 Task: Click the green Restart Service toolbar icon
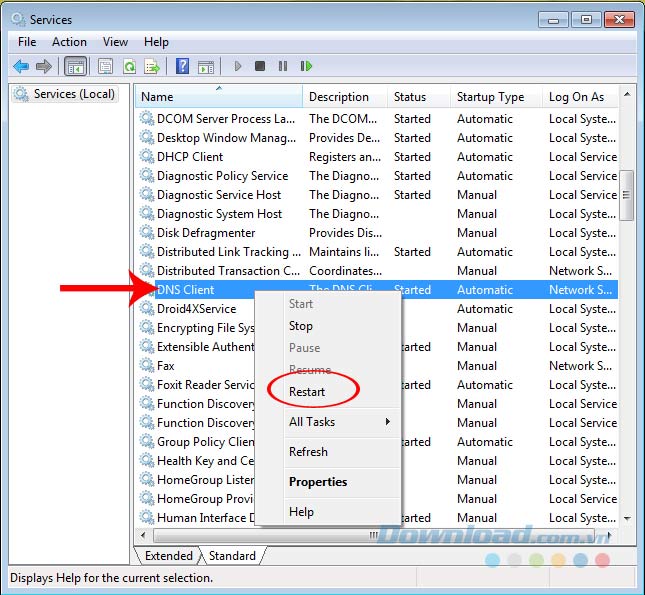pos(306,67)
